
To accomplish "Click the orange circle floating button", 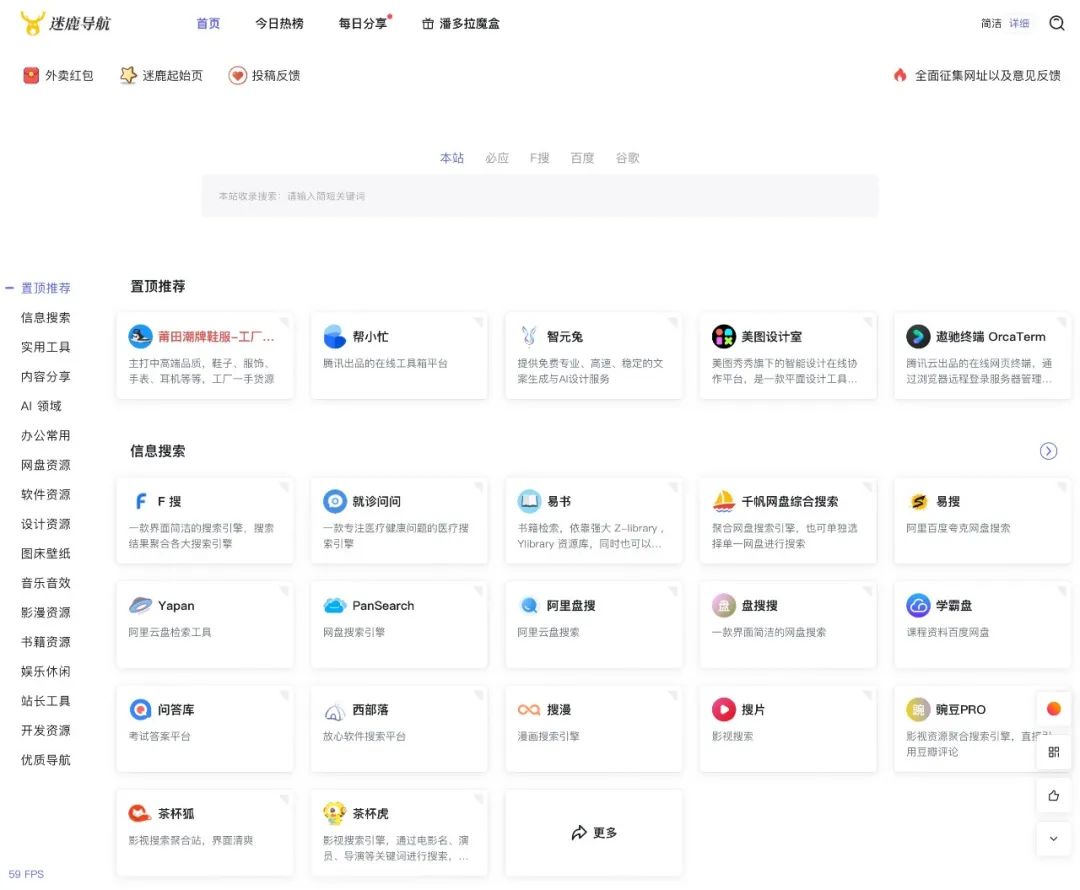I will (x=1054, y=708).
